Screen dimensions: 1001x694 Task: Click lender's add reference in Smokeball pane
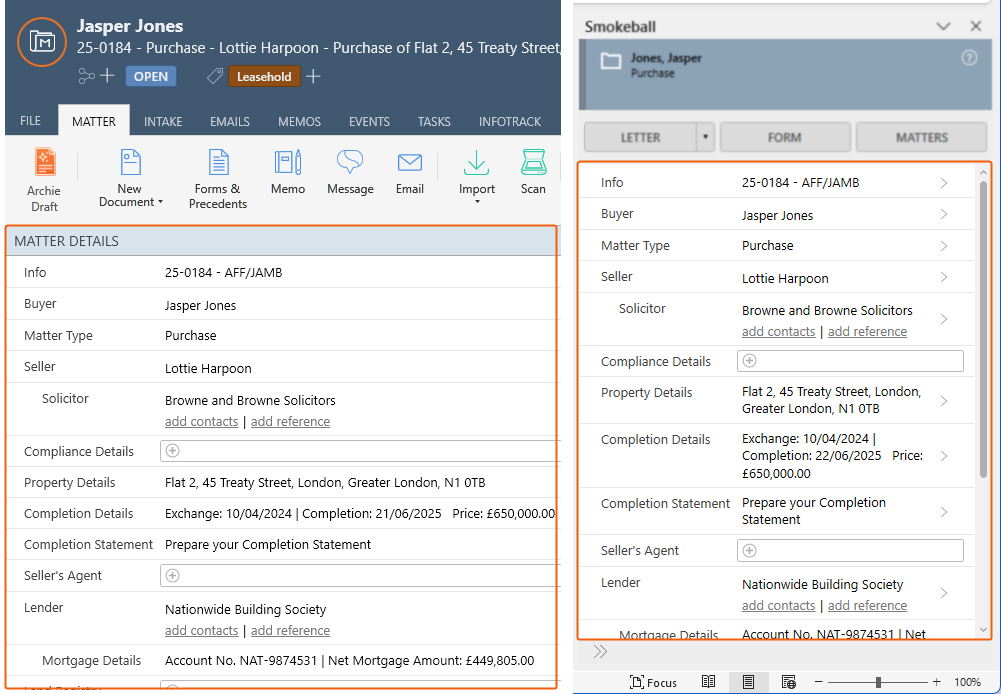click(x=868, y=605)
